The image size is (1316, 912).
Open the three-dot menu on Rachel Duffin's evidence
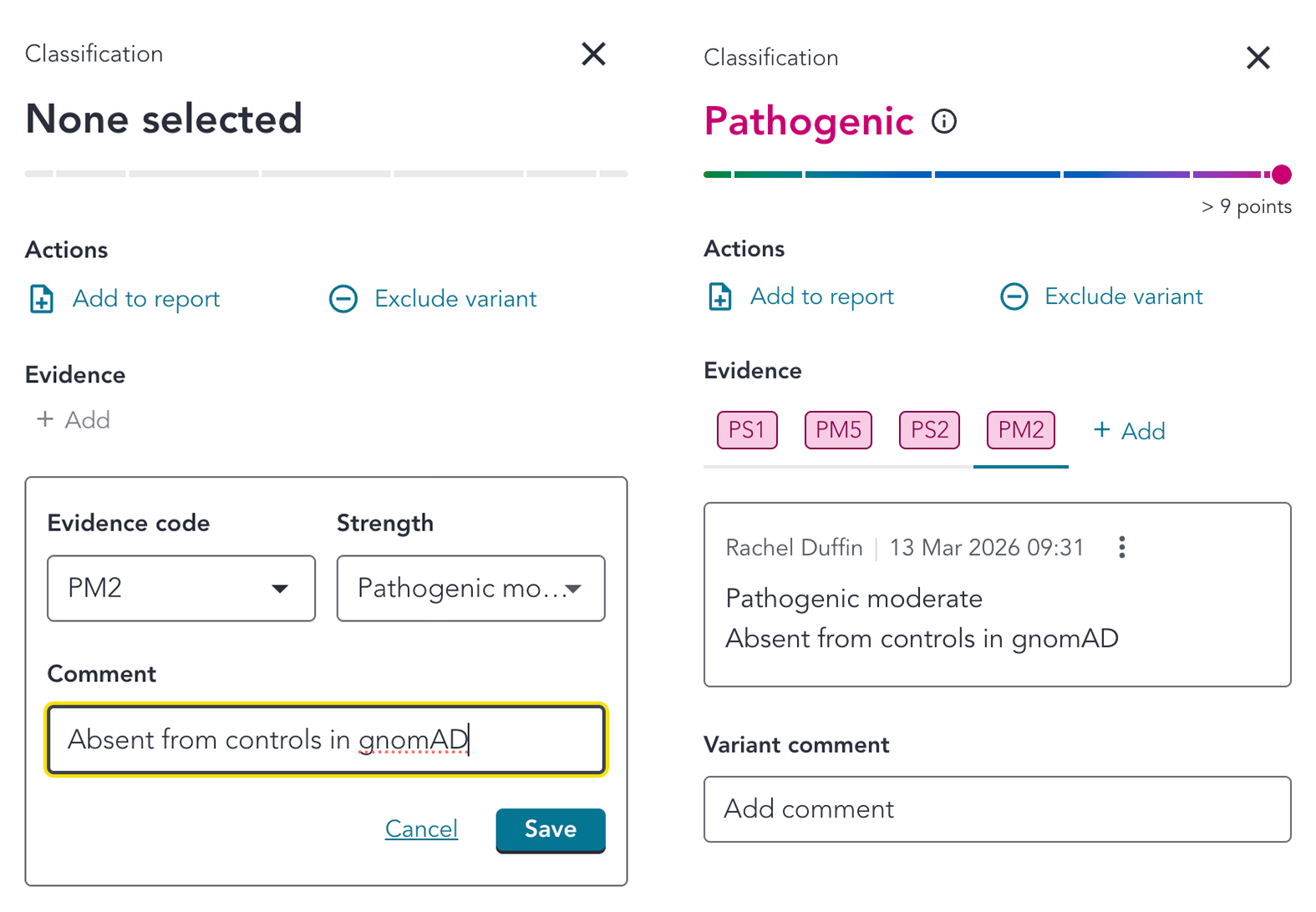[1121, 547]
